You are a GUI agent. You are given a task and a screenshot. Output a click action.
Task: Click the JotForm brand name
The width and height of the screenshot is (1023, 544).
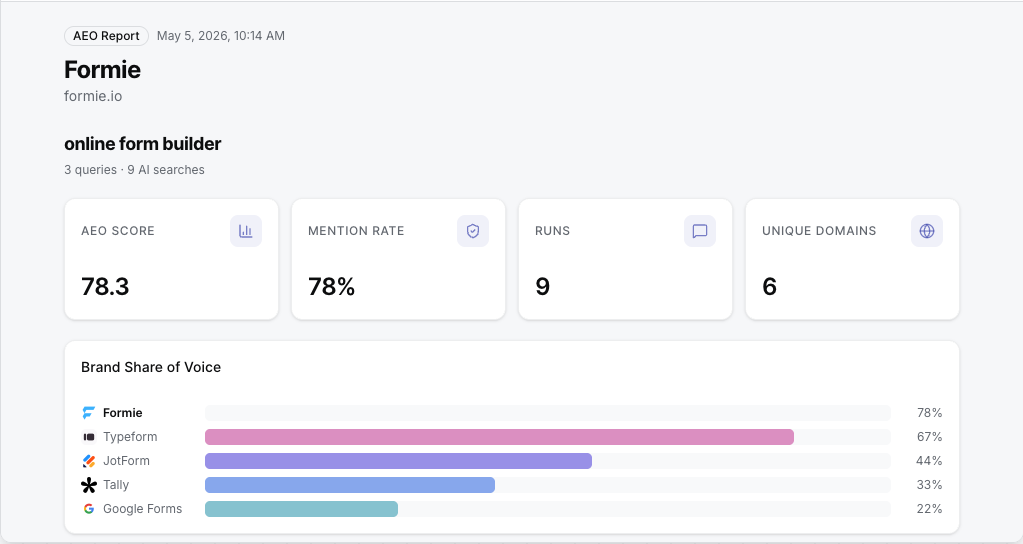127,461
